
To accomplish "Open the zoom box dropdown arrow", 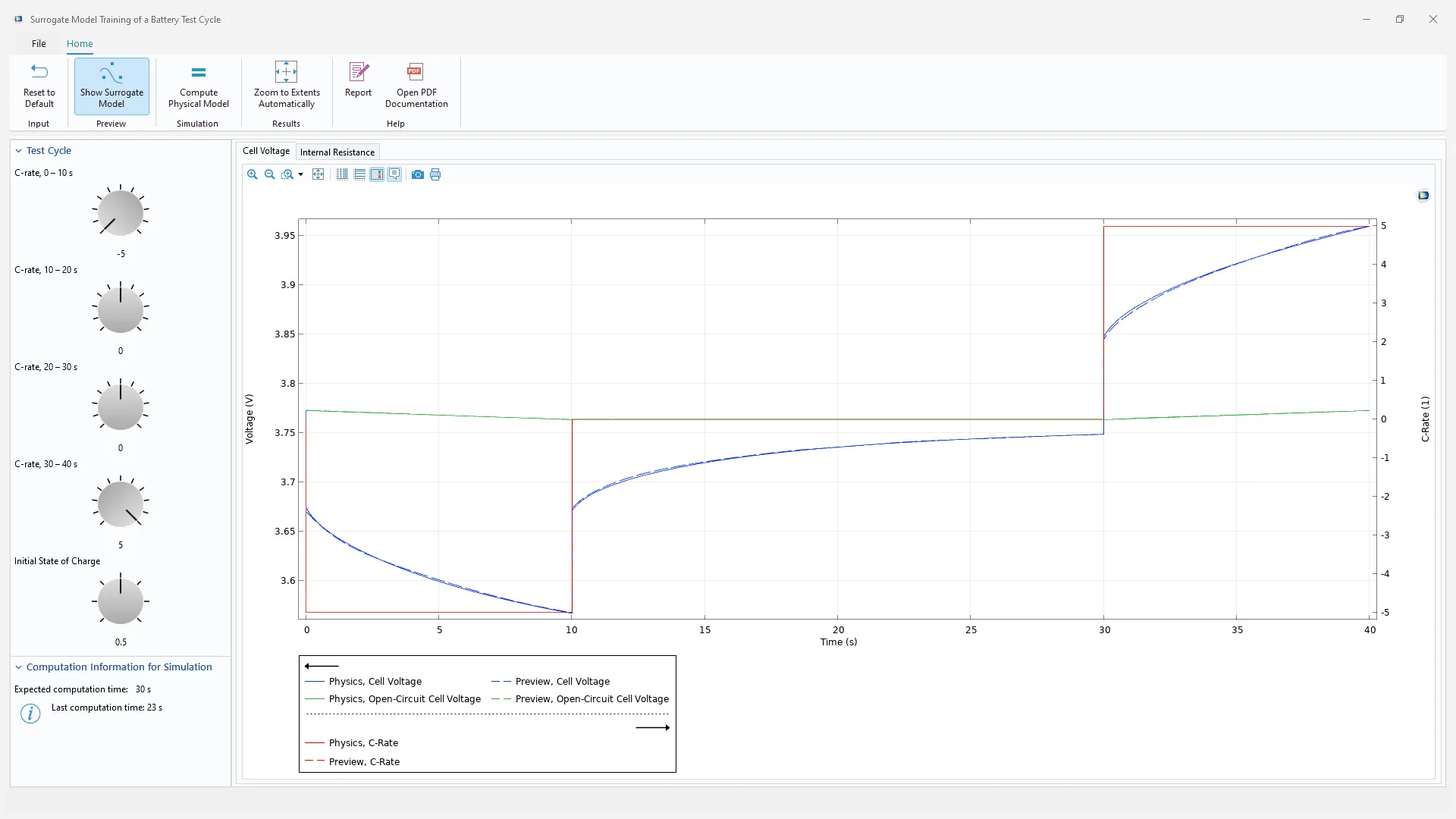I will coord(301,174).
